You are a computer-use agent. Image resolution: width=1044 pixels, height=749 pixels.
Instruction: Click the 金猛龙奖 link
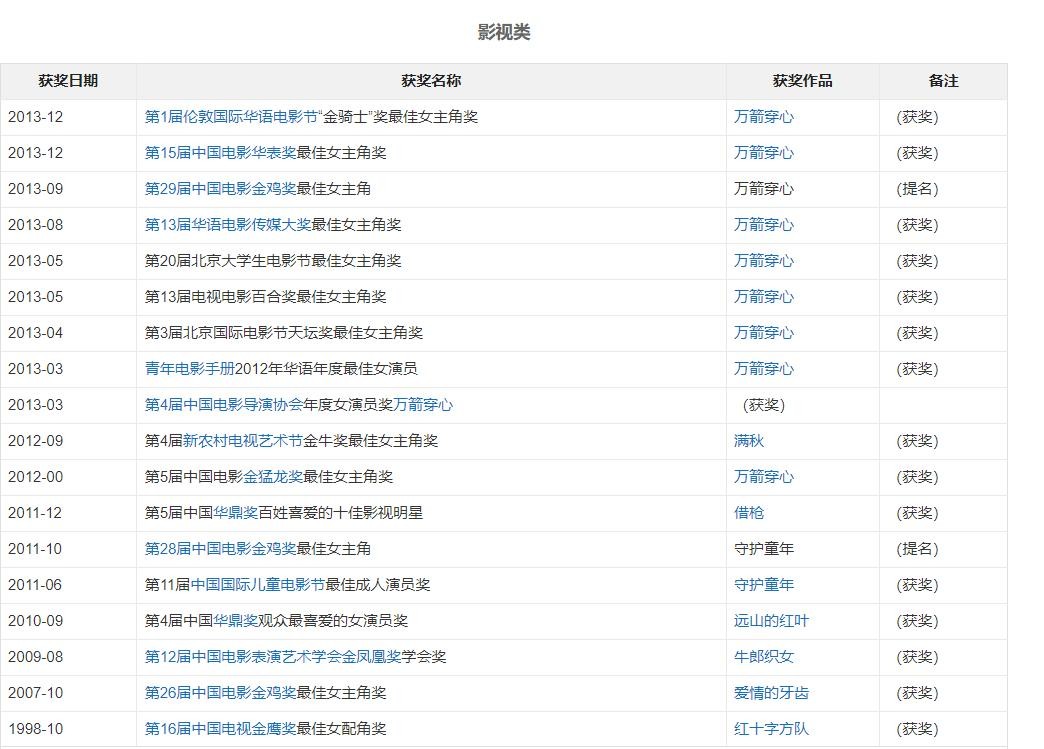pos(273,477)
